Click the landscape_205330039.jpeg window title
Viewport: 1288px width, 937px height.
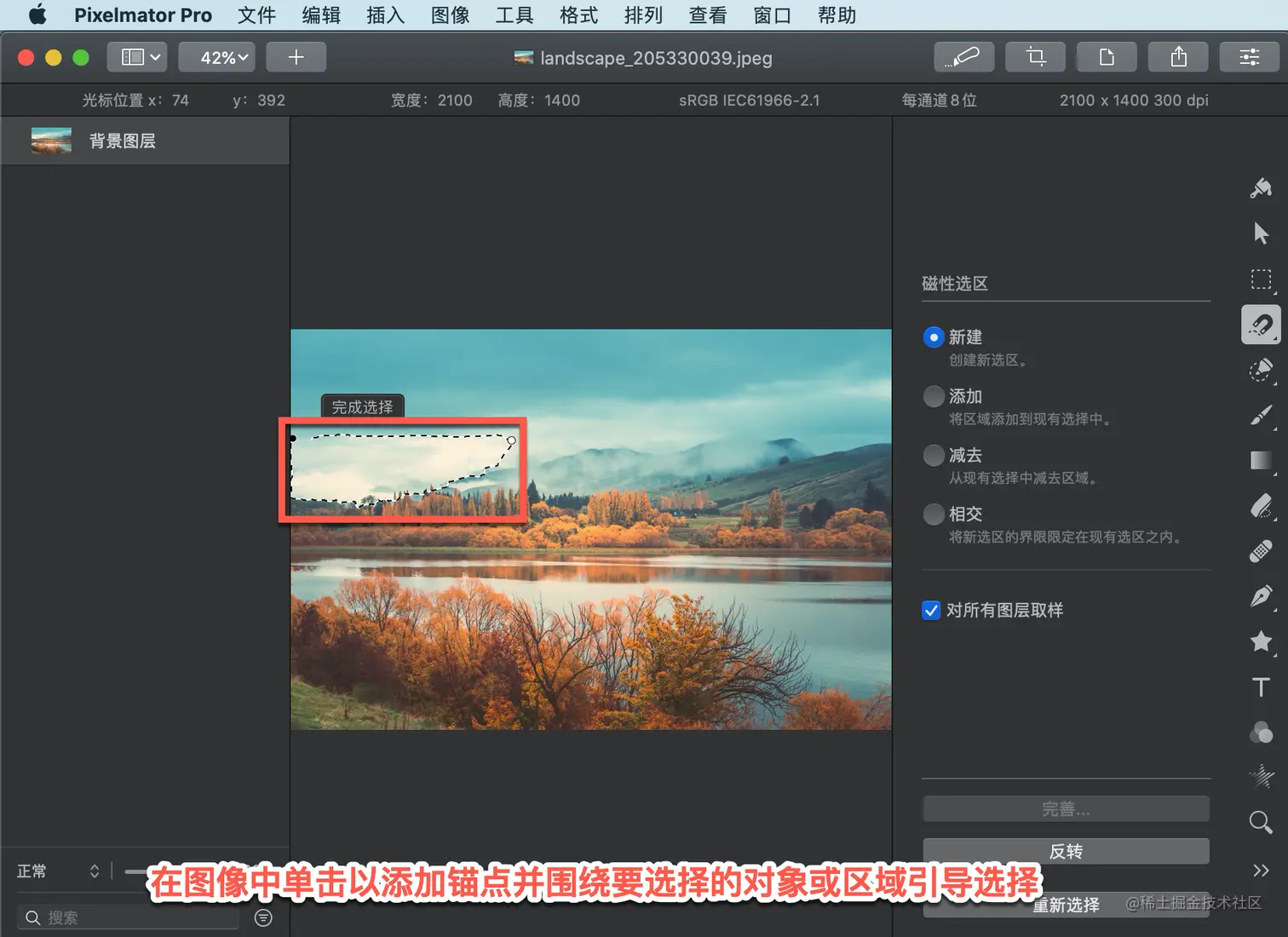[656, 58]
